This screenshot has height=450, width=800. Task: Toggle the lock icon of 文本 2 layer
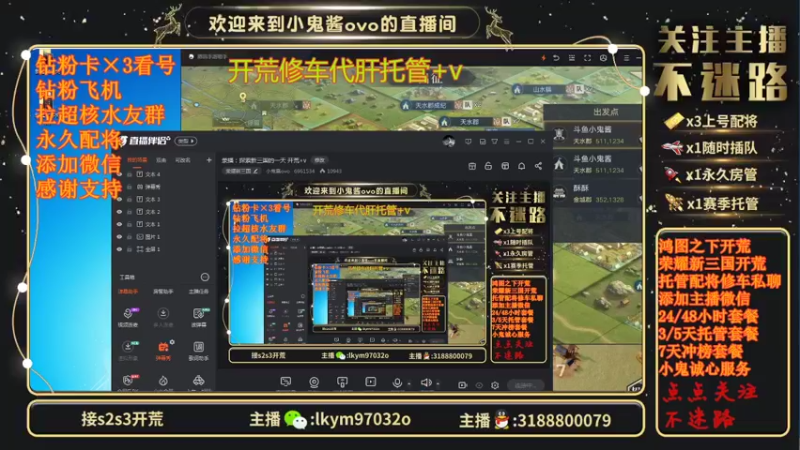(130, 212)
